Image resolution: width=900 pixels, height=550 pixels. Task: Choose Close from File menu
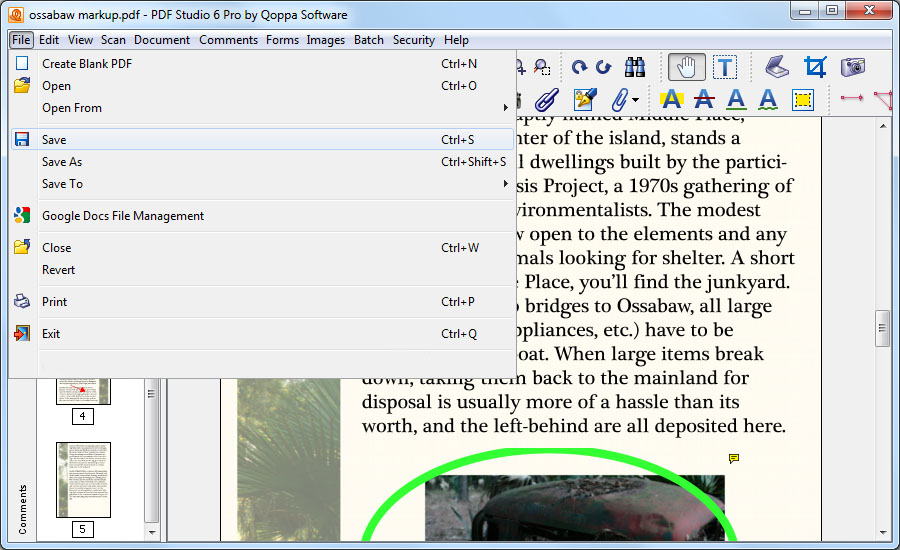[x=262, y=248]
